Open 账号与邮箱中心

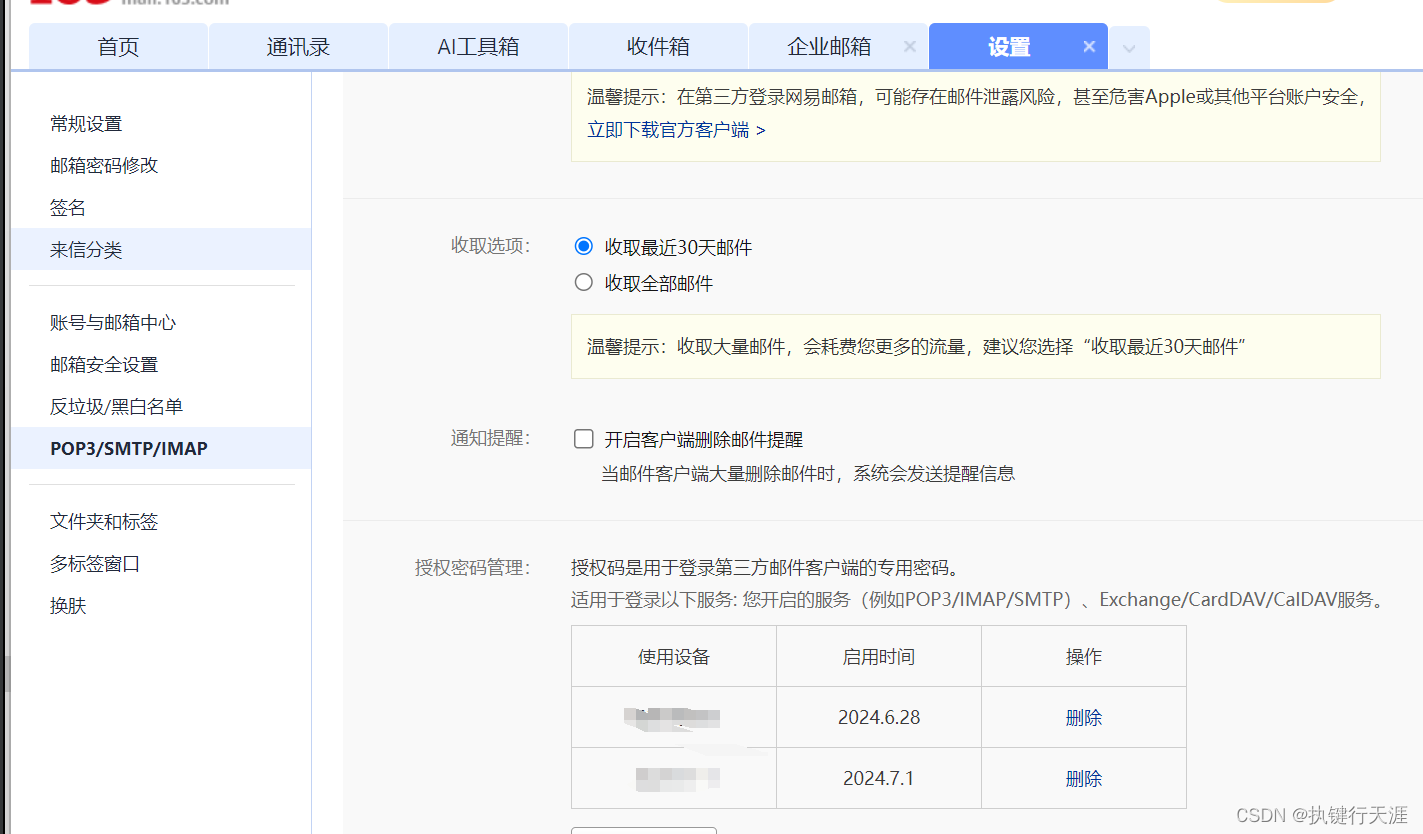161,323
